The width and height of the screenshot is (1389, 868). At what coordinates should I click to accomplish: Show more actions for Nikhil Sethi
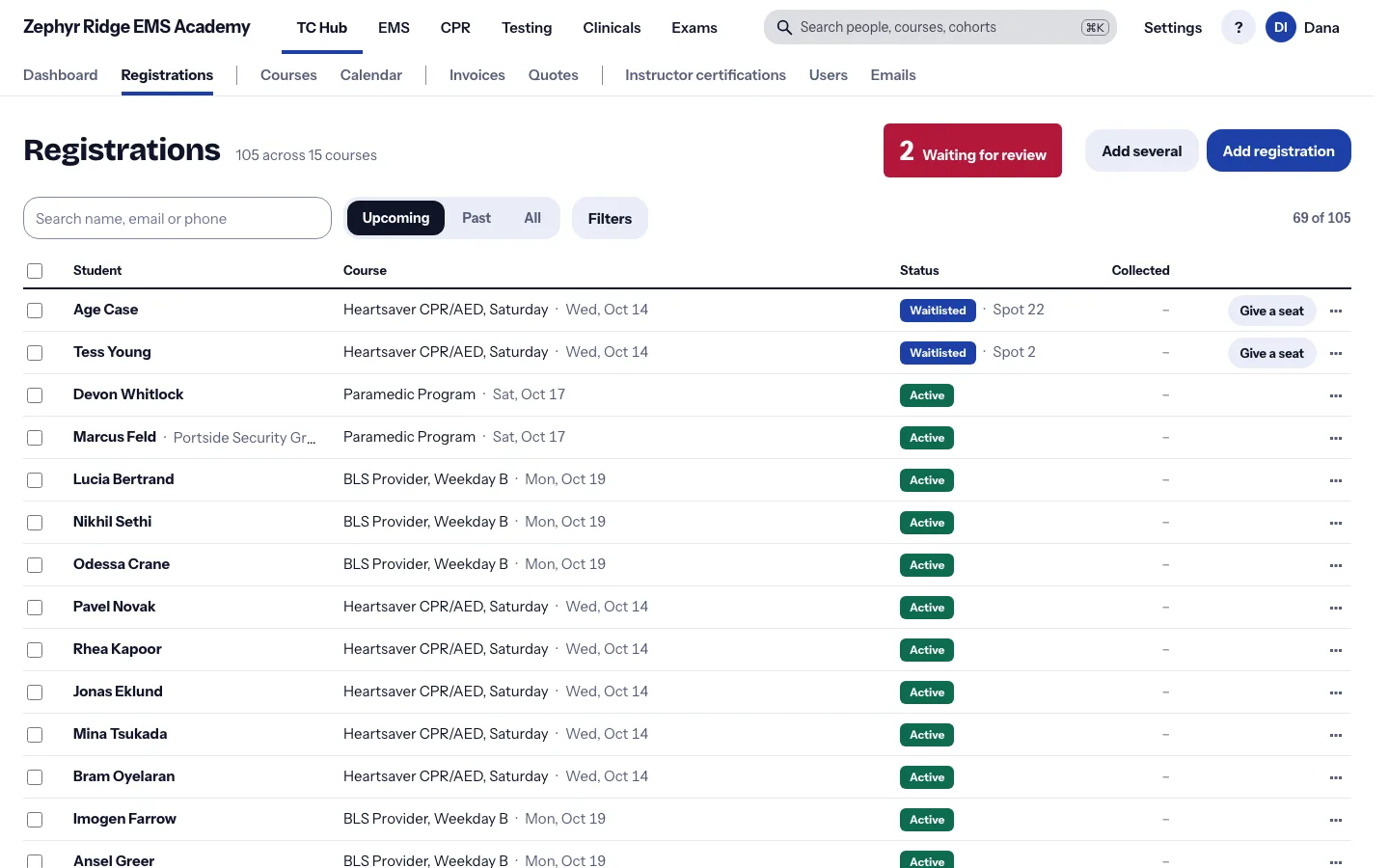(x=1336, y=523)
